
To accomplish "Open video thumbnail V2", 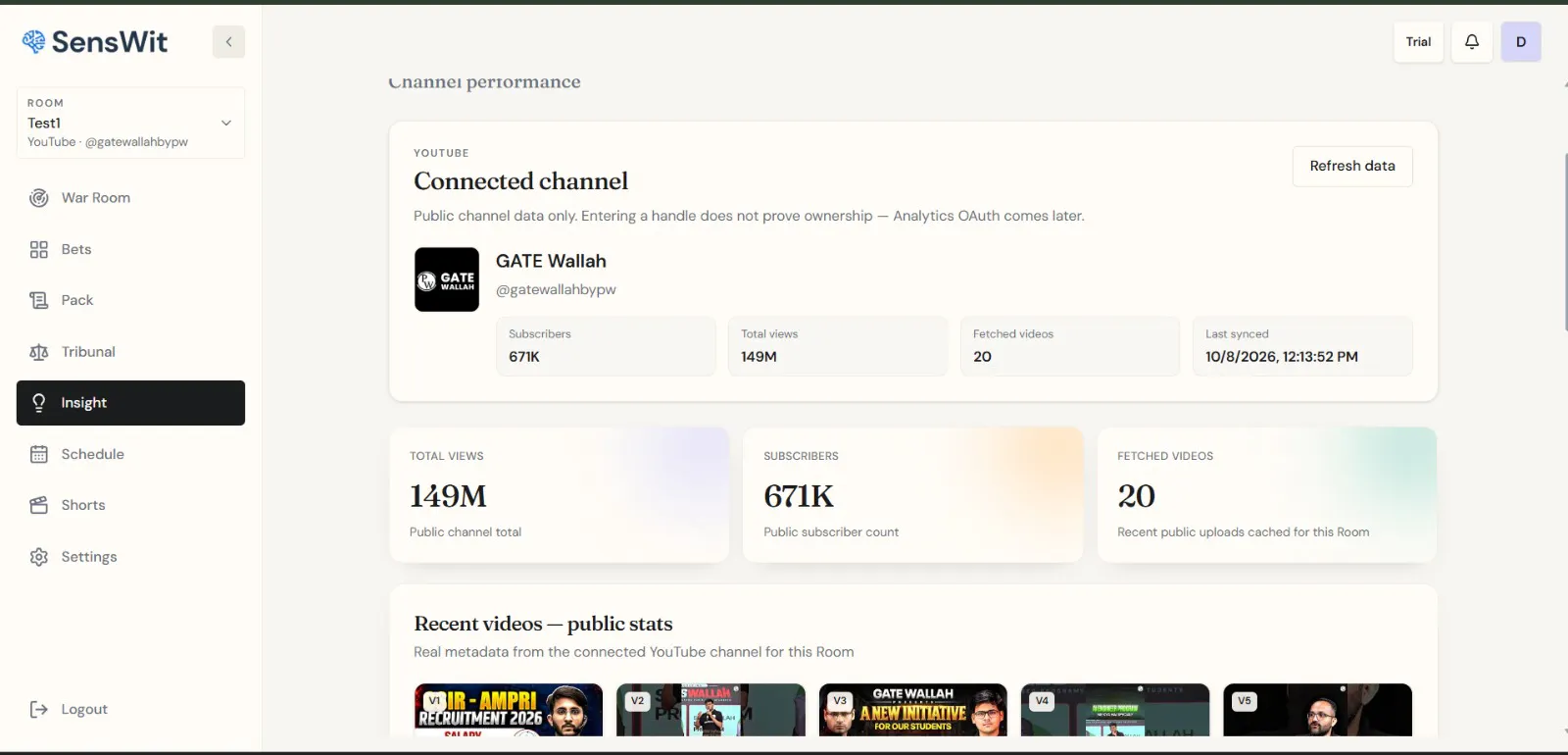I will (710, 710).
